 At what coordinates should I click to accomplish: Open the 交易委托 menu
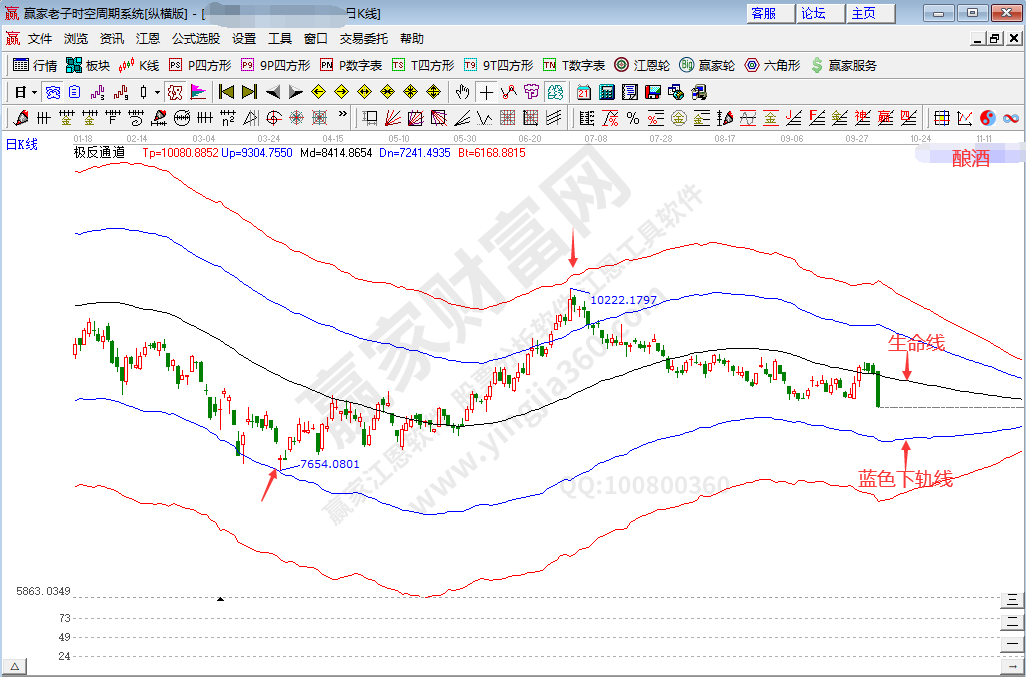(x=364, y=39)
